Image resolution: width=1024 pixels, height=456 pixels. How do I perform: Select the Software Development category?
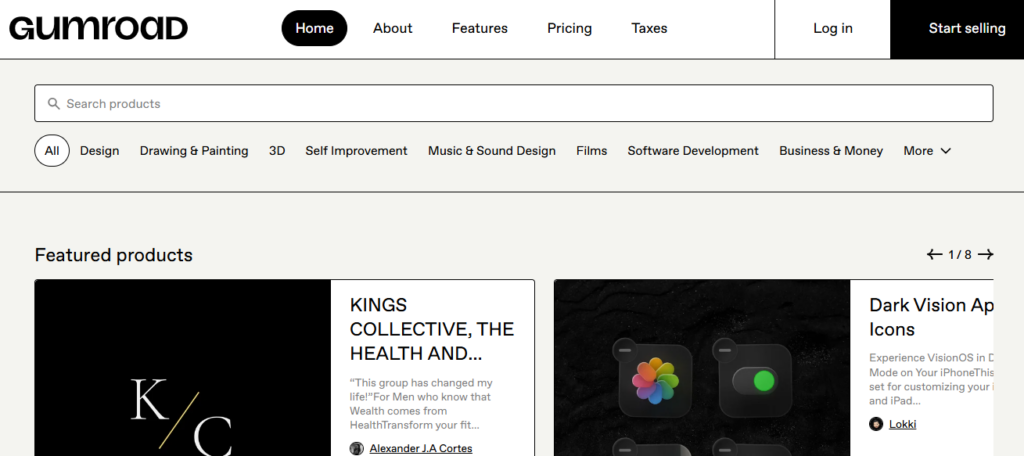click(x=693, y=151)
